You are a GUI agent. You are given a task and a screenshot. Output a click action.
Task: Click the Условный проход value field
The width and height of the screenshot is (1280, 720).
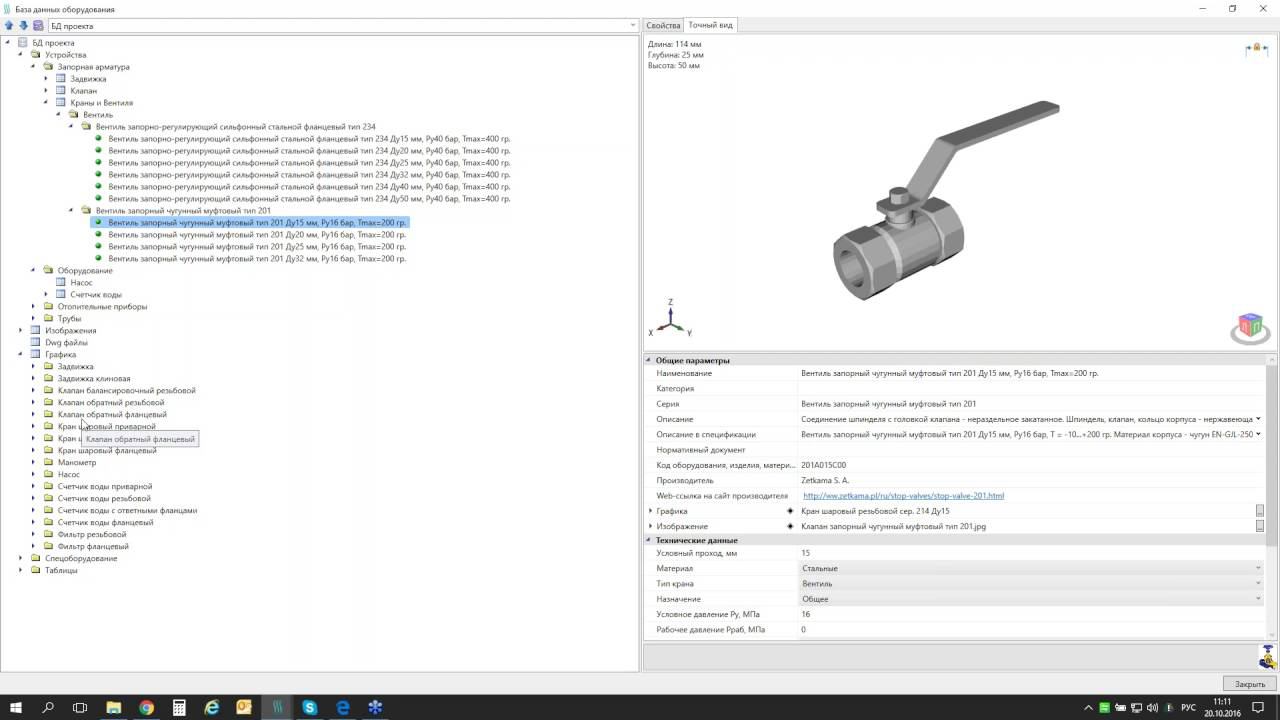pyautogui.click(x=1030, y=553)
